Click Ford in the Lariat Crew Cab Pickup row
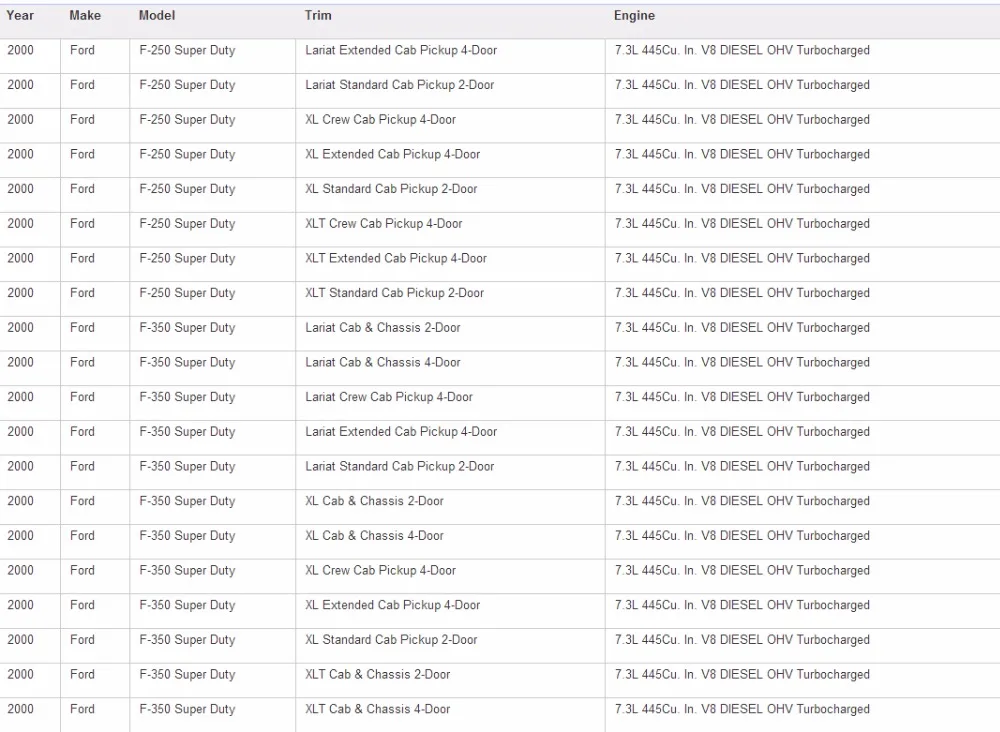The height and width of the screenshot is (732, 1000). (82, 397)
